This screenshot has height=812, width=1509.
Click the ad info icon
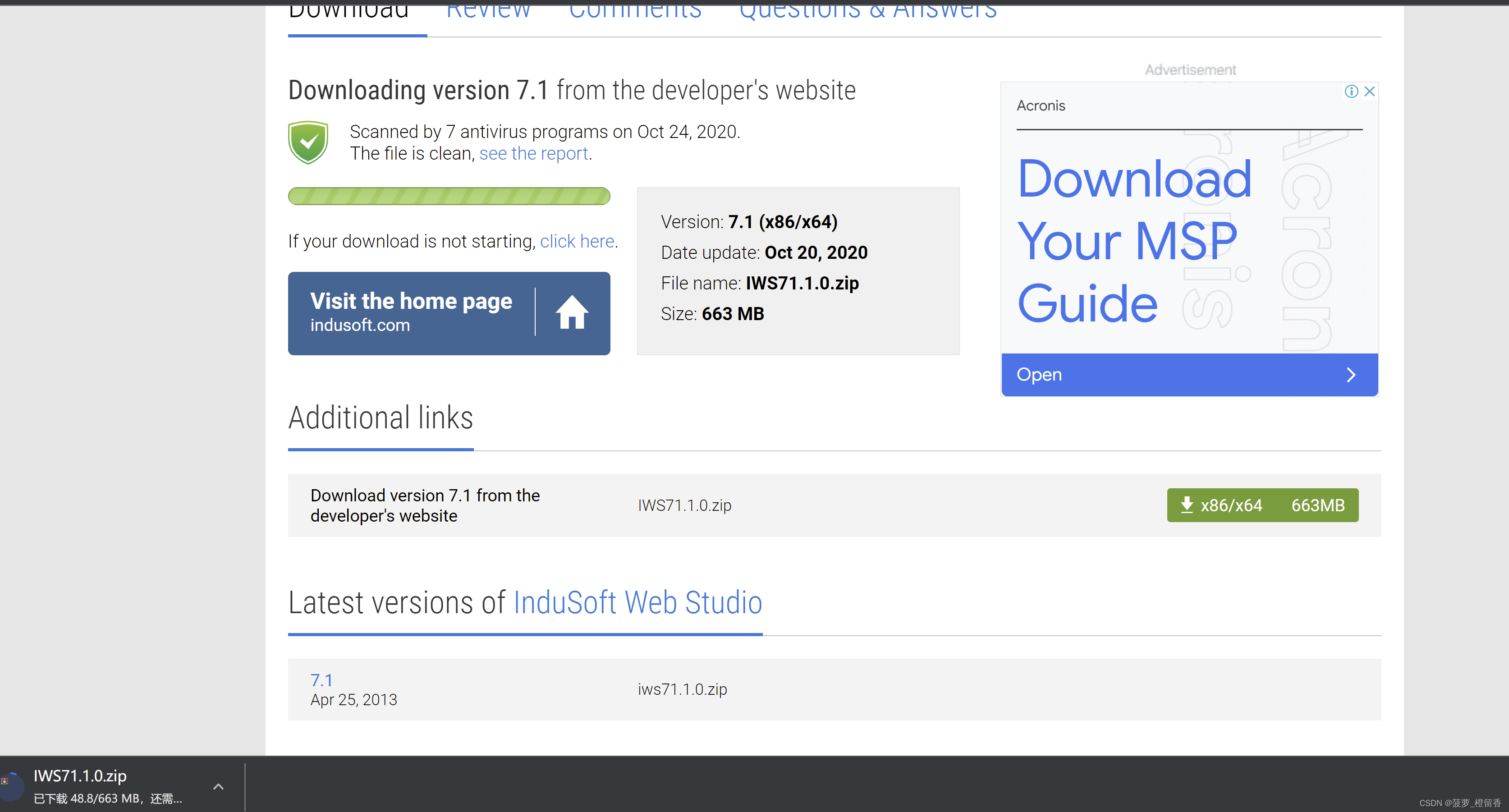[x=1351, y=92]
